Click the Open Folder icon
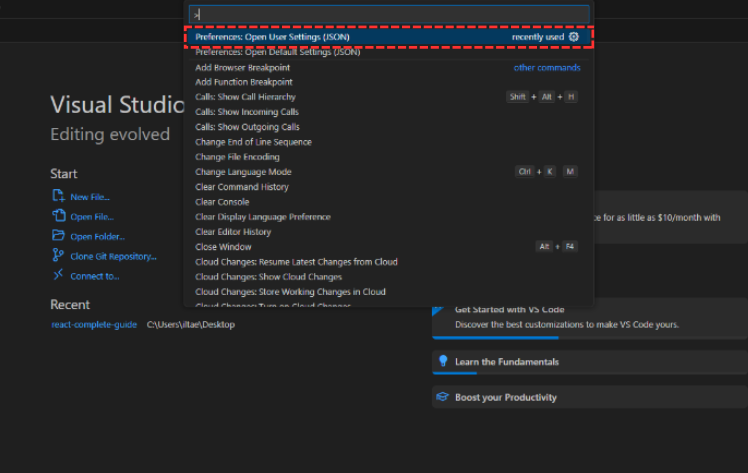Image resolution: width=748 pixels, height=473 pixels. click(58, 236)
